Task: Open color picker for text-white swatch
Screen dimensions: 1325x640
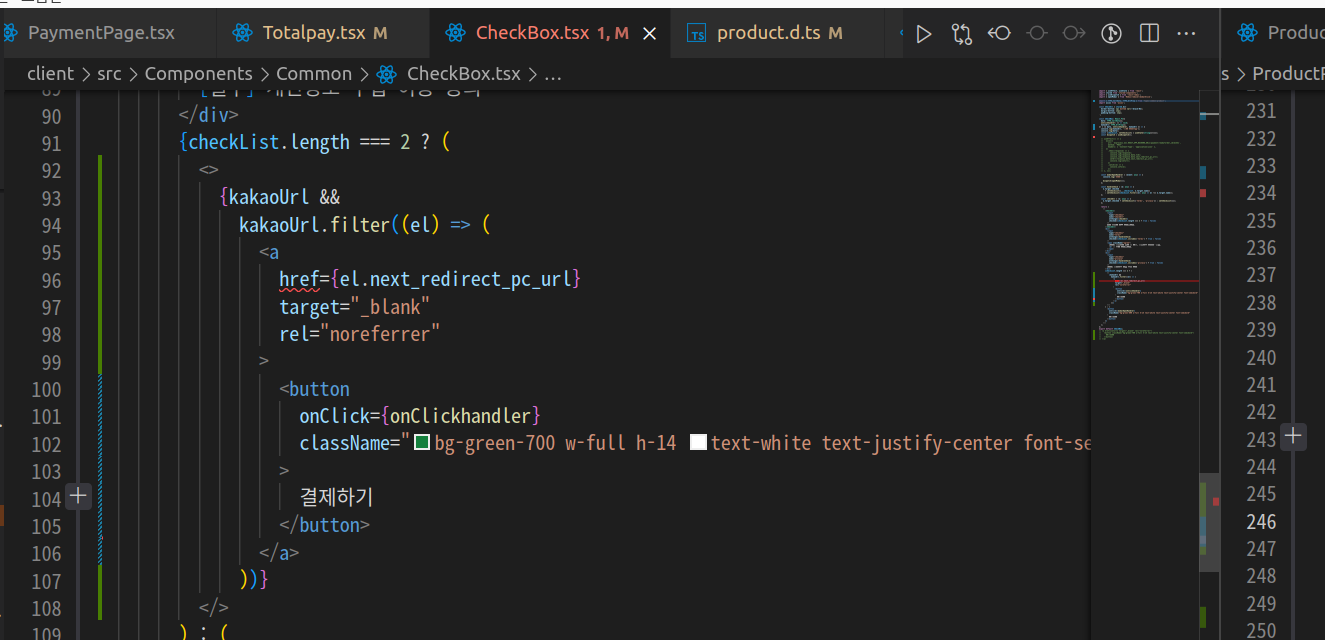Action: point(699,442)
